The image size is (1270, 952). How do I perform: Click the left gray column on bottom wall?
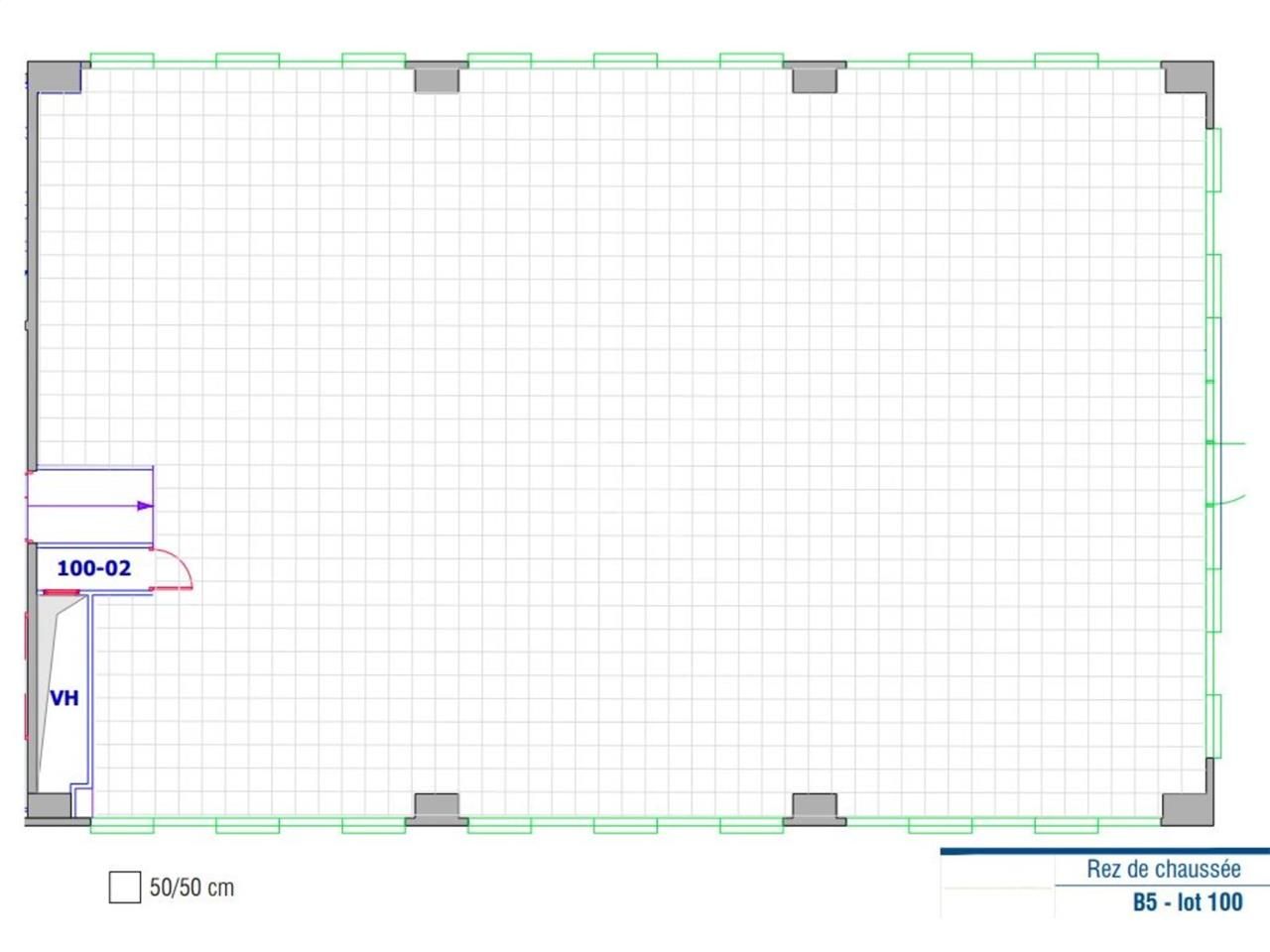[x=436, y=808]
